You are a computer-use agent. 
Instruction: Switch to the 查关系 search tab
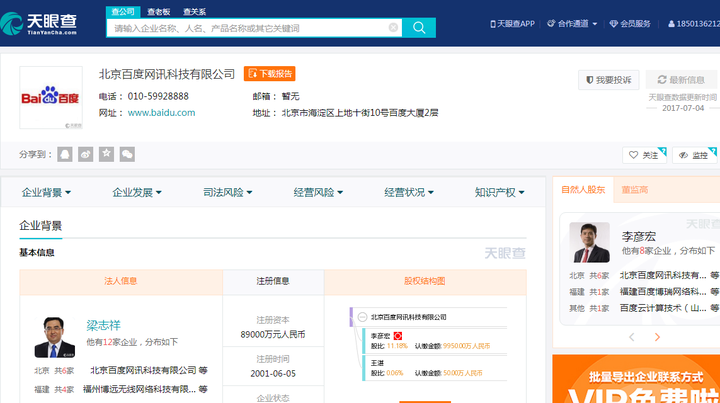pos(194,12)
